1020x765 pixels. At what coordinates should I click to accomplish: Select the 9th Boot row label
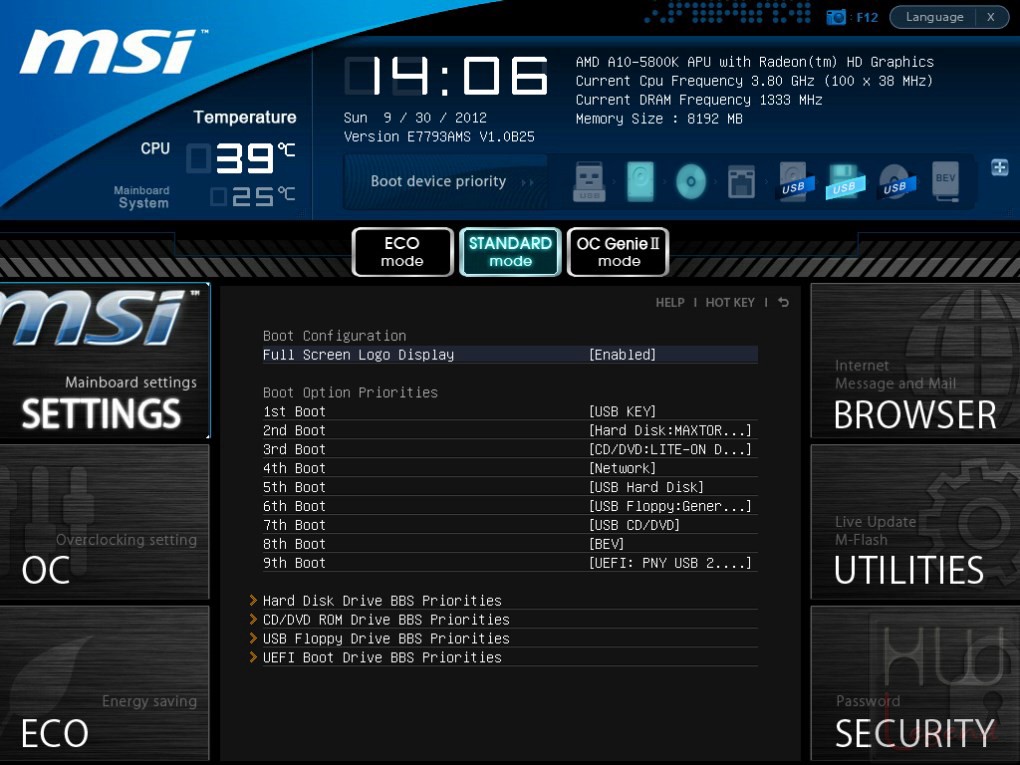294,563
